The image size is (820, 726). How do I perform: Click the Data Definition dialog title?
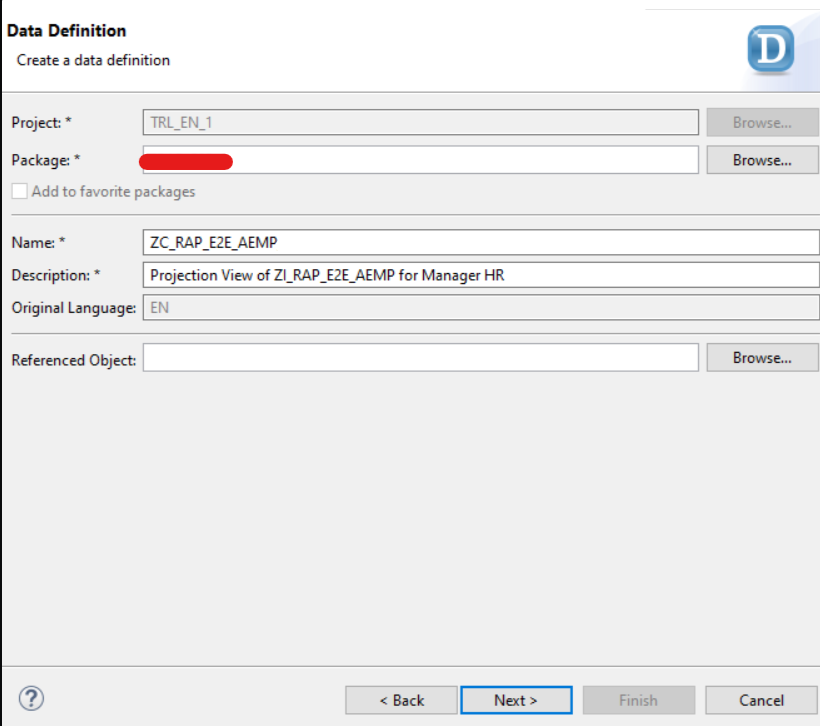pyautogui.click(x=67, y=31)
